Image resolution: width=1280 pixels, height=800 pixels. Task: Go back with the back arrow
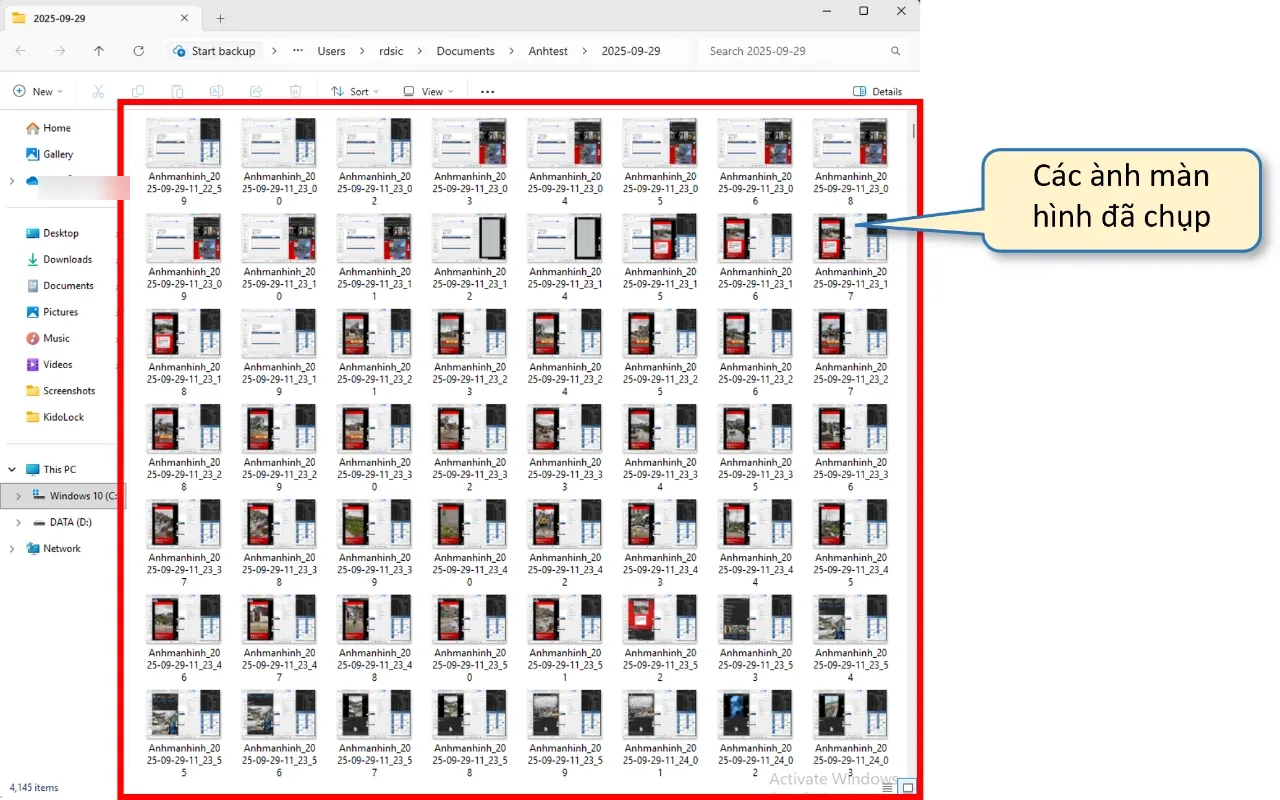pyautogui.click(x=20, y=51)
